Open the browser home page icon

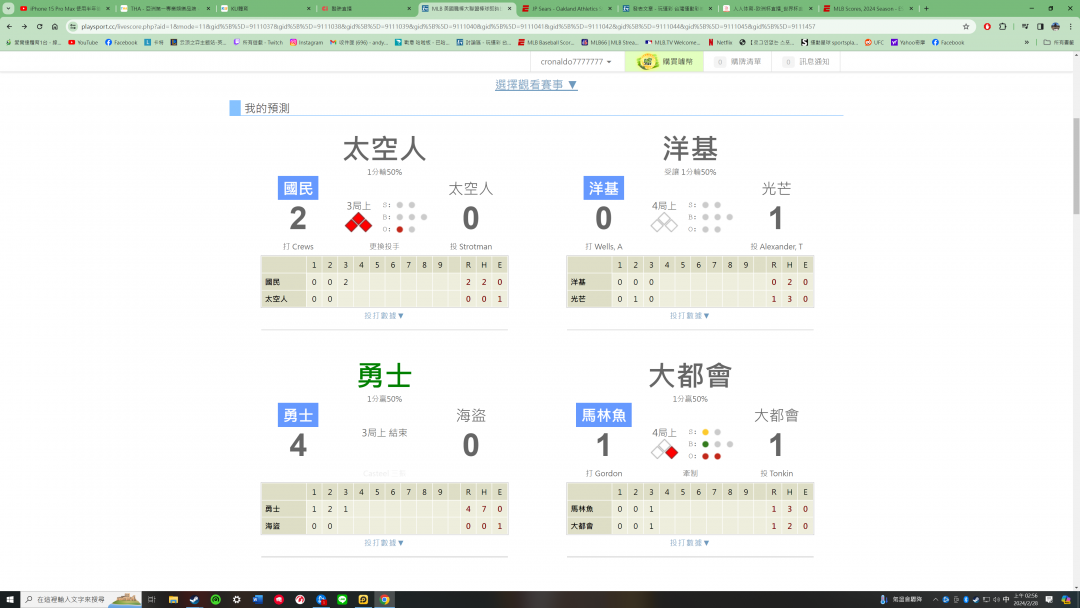click(54, 26)
